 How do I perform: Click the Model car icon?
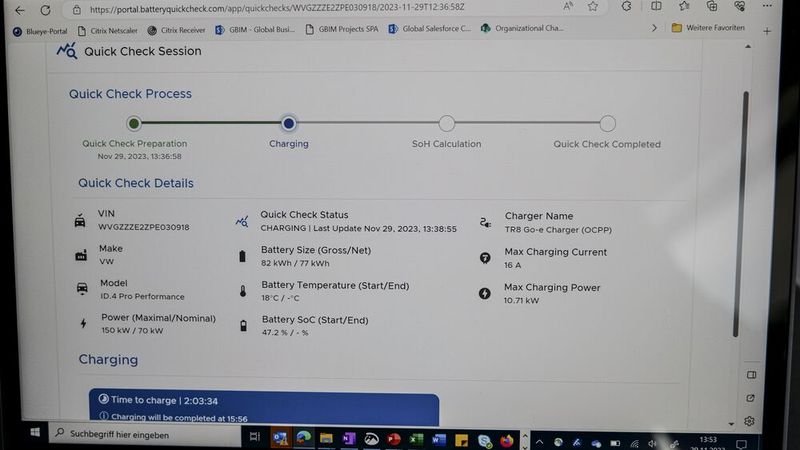point(82,289)
